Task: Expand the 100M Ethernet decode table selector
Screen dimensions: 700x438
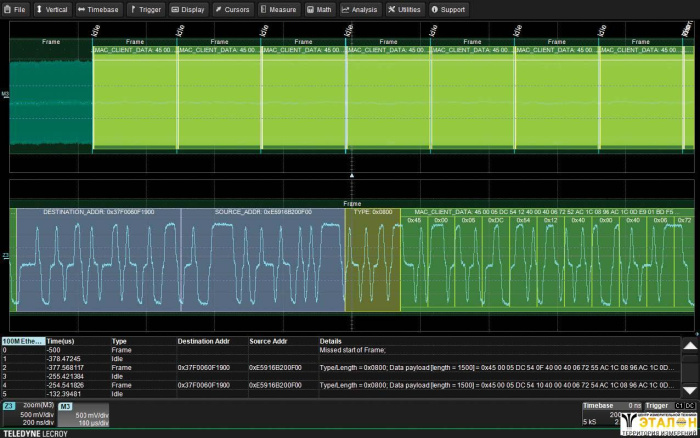Action: (23, 342)
